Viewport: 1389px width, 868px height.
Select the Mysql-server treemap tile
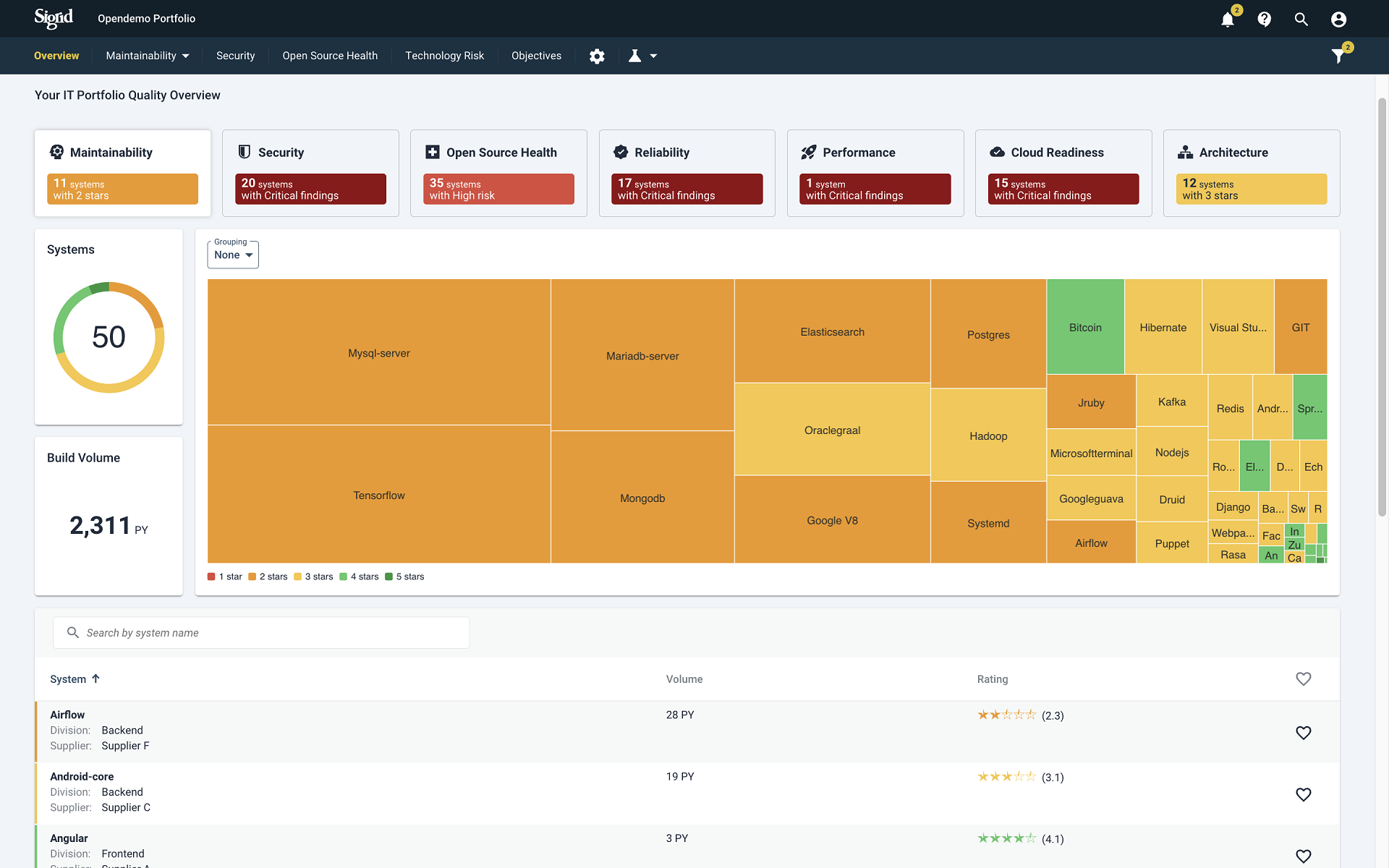(379, 352)
